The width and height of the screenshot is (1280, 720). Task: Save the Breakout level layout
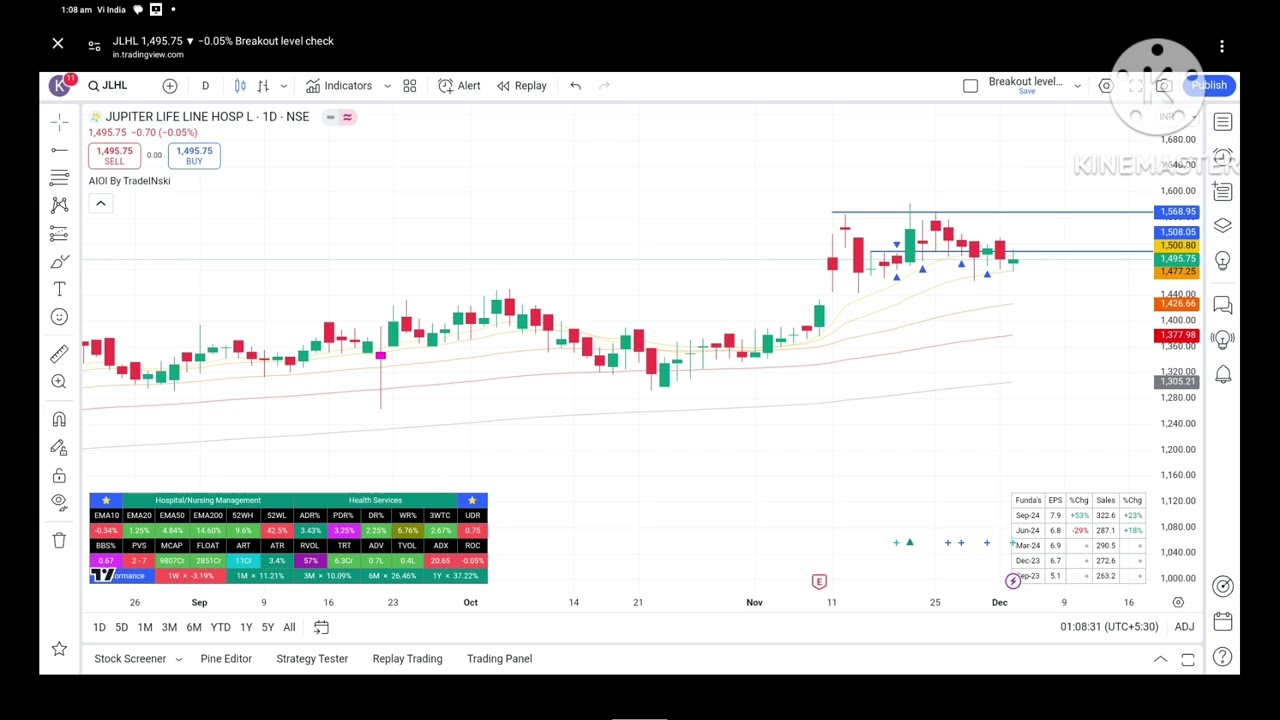[1026, 92]
